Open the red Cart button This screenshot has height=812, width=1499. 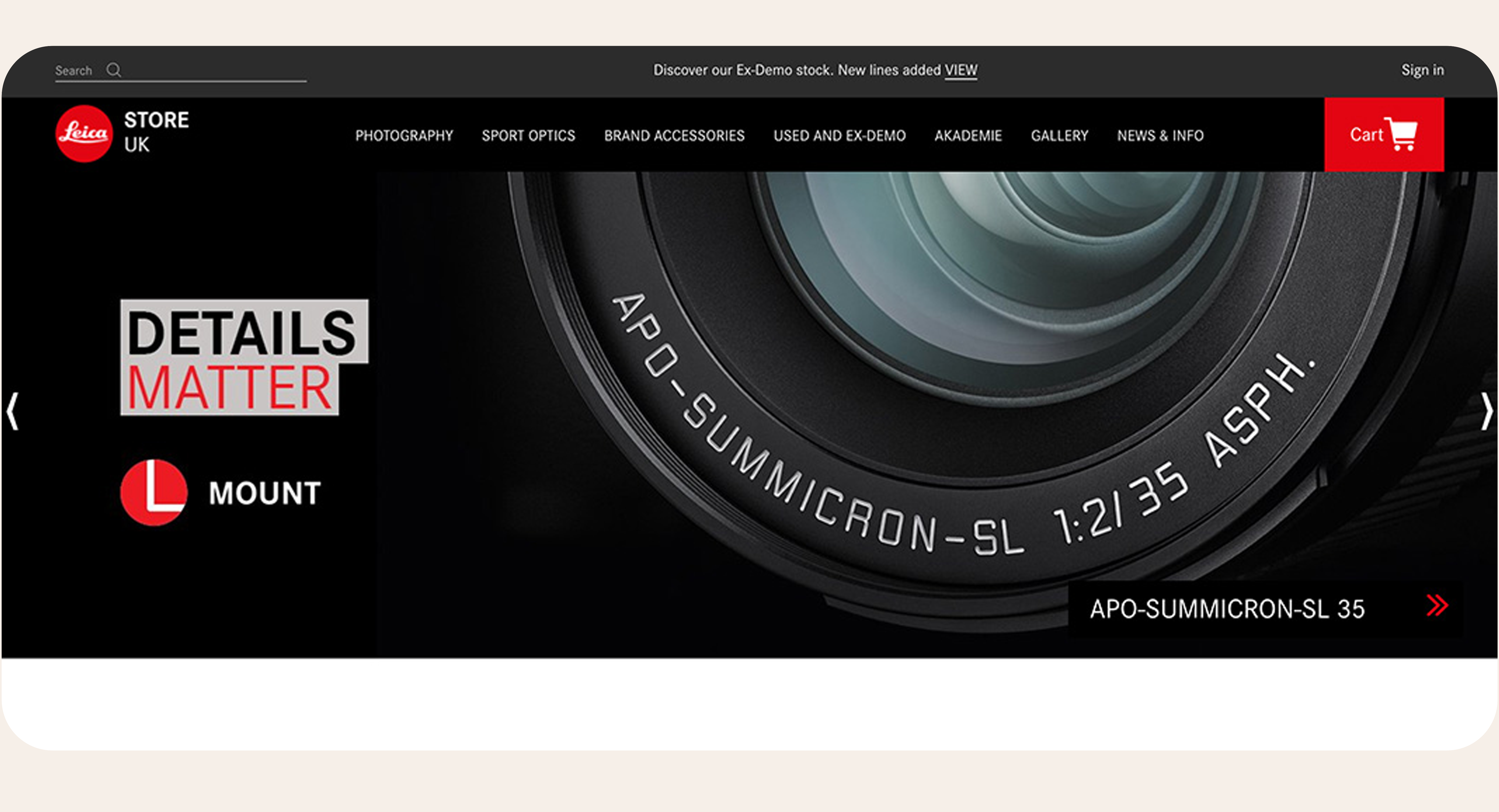pyautogui.click(x=1384, y=134)
